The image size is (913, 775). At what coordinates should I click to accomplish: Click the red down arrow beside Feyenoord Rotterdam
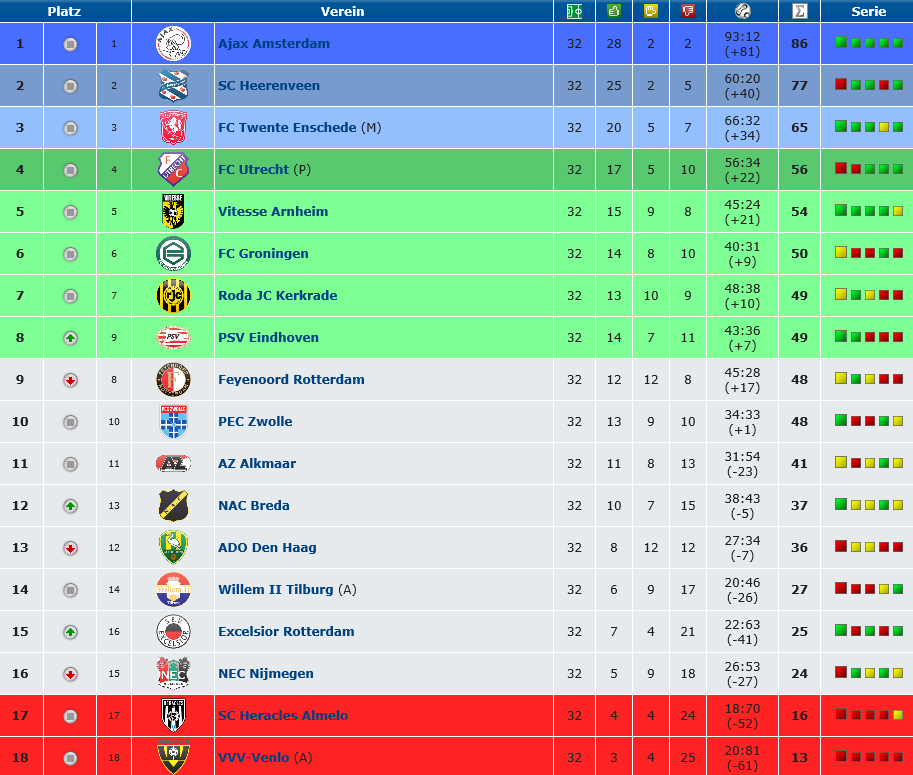pos(70,380)
